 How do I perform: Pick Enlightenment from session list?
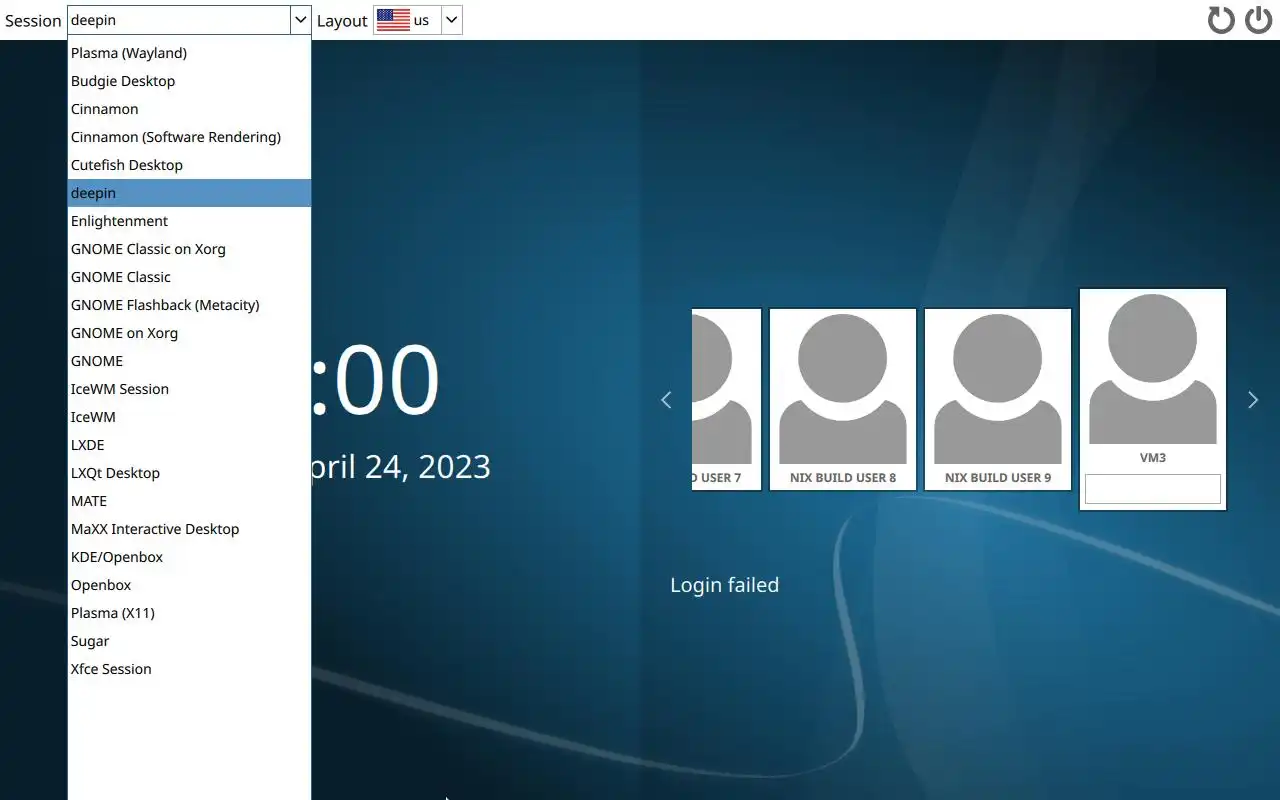click(x=189, y=221)
